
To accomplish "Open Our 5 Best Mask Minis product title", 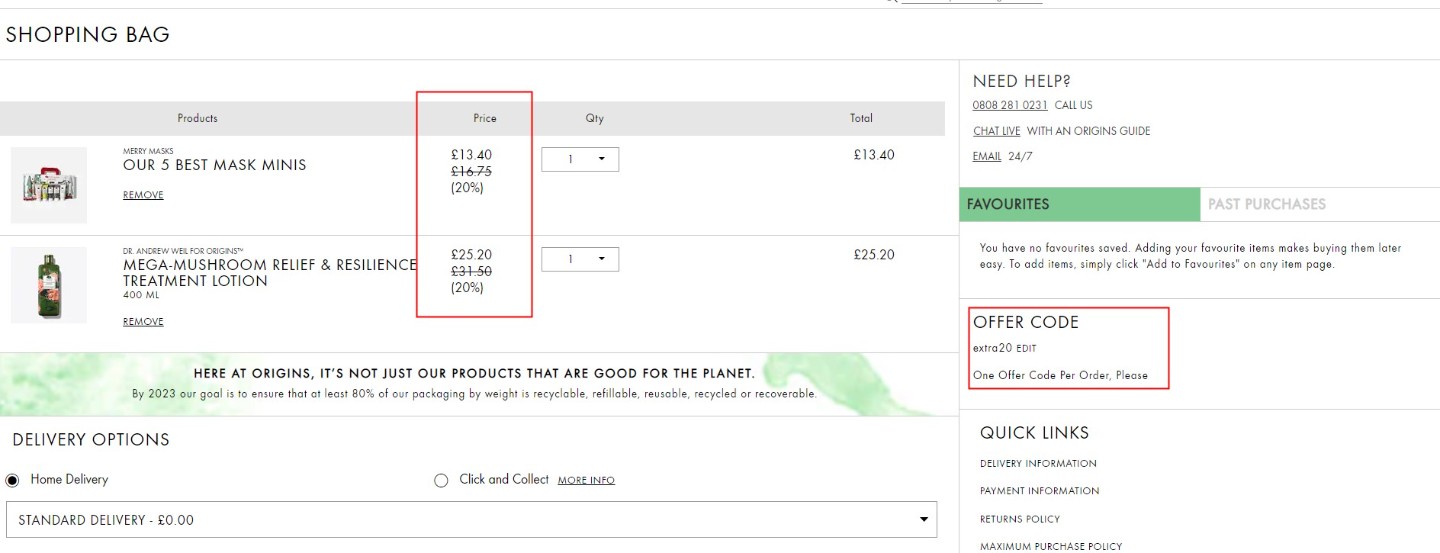I will coord(215,165).
